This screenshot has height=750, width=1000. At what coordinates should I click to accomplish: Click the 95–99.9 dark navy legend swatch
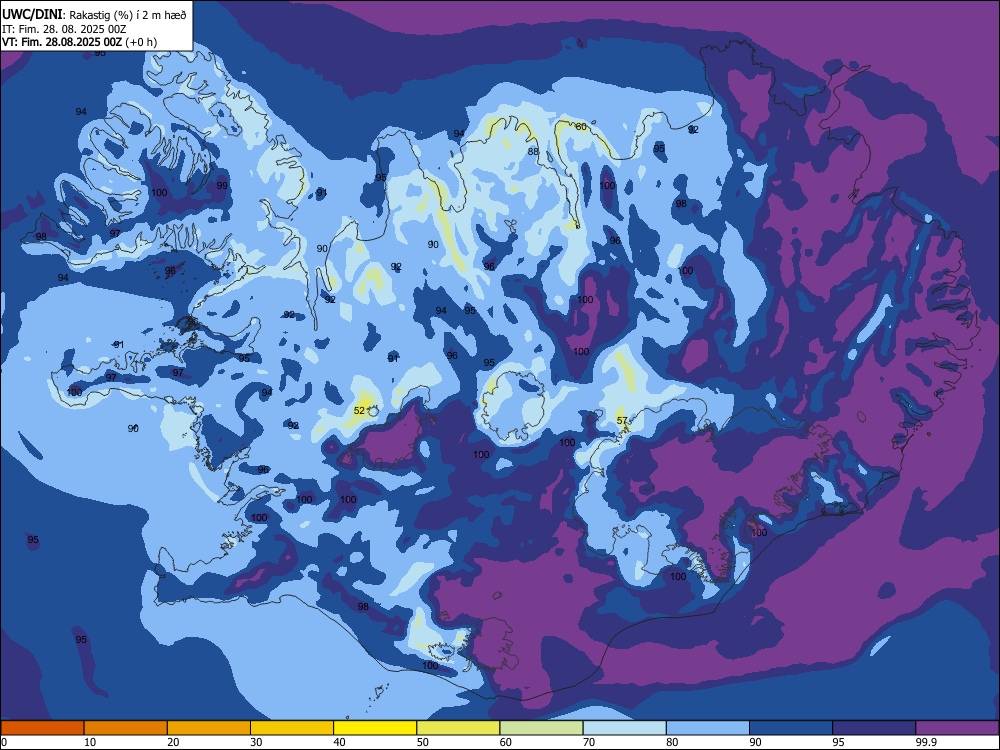point(874,728)
